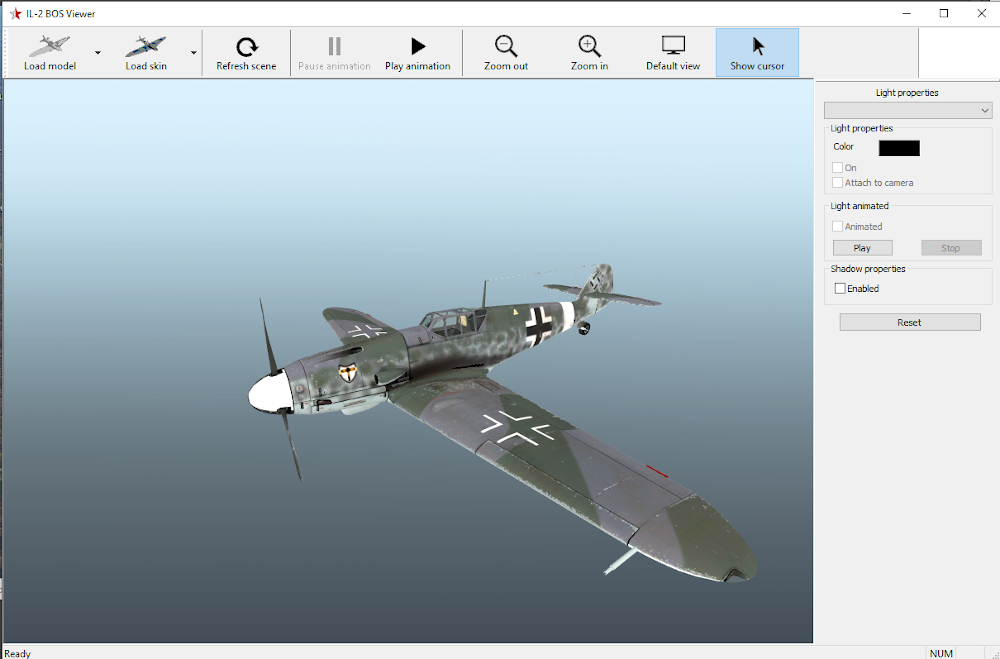1000x659 pixels.
Task: Zoom out using the magnifier icon
Action: coord(506,50)
